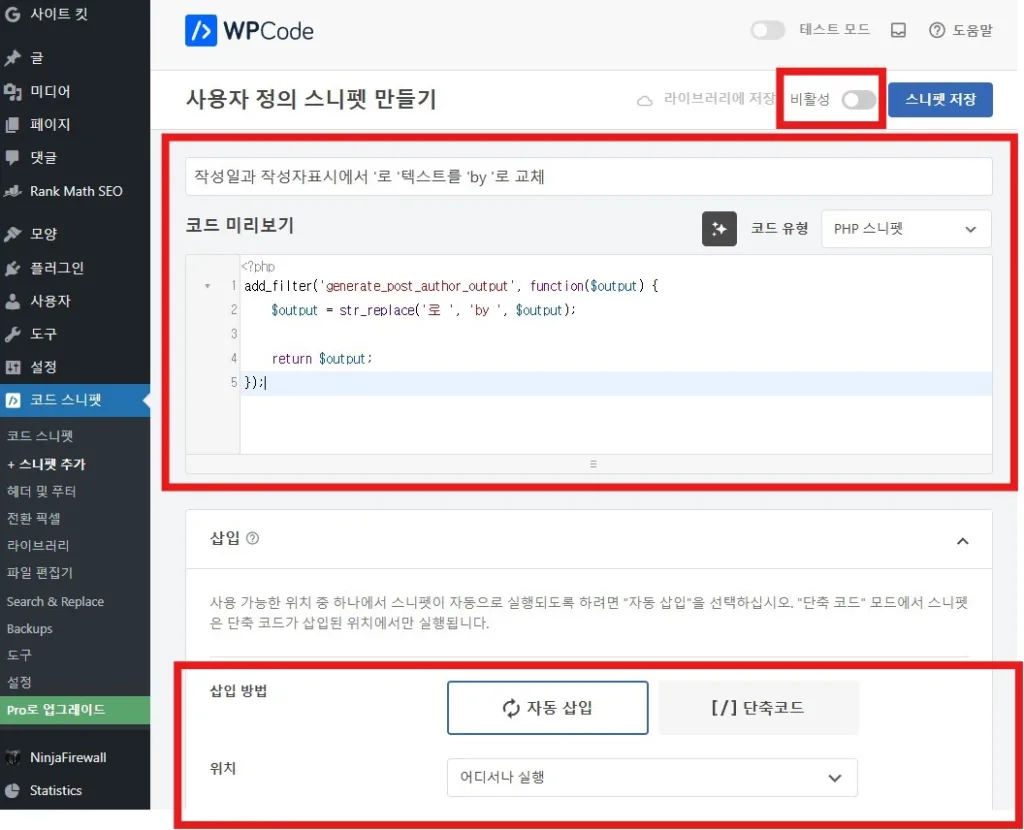
Task: Click the 도구 wrench icon
Action: coord(12,334)
